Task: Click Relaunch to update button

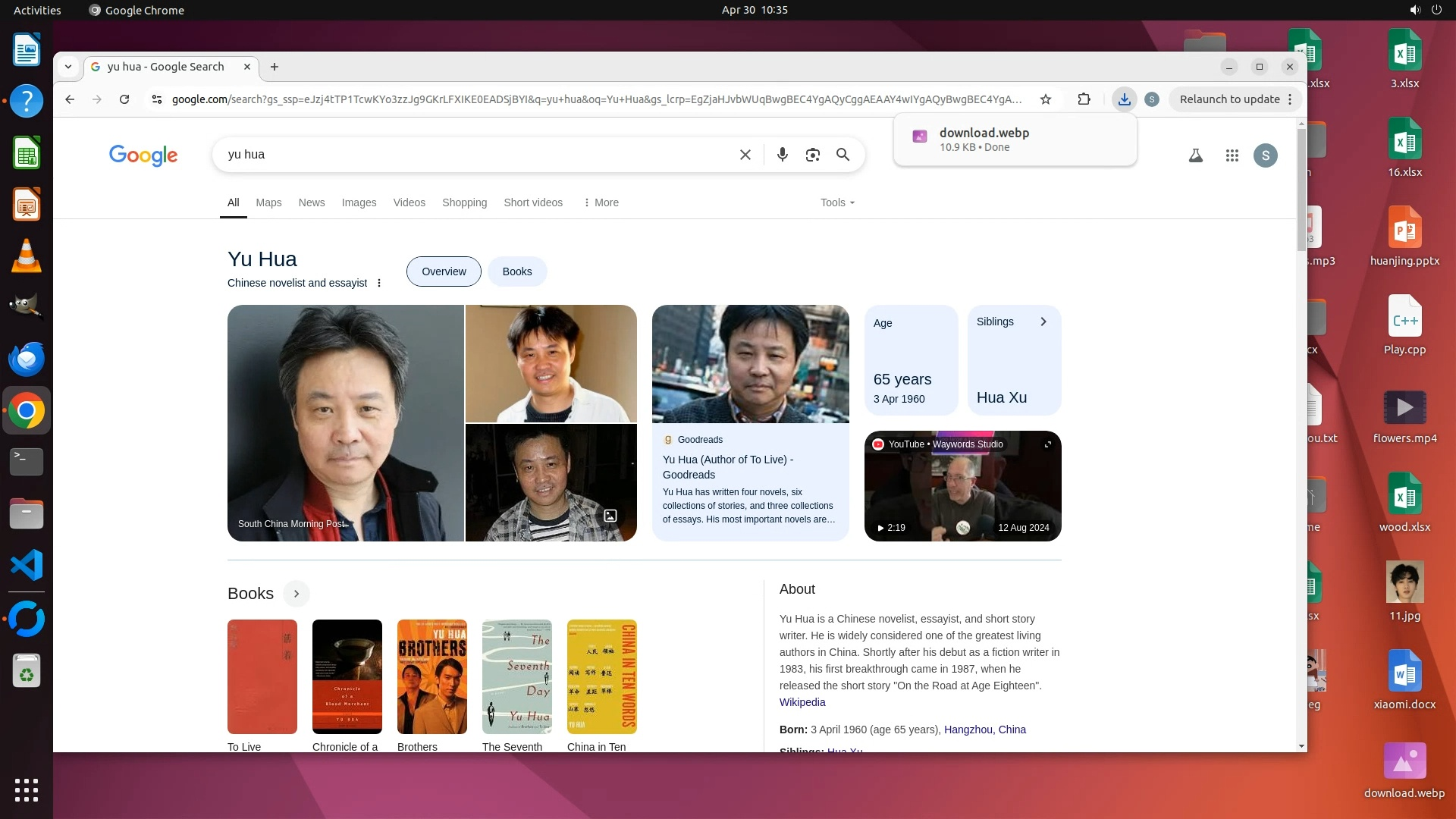Action: pyautogui.click(x=1229, y=99)
